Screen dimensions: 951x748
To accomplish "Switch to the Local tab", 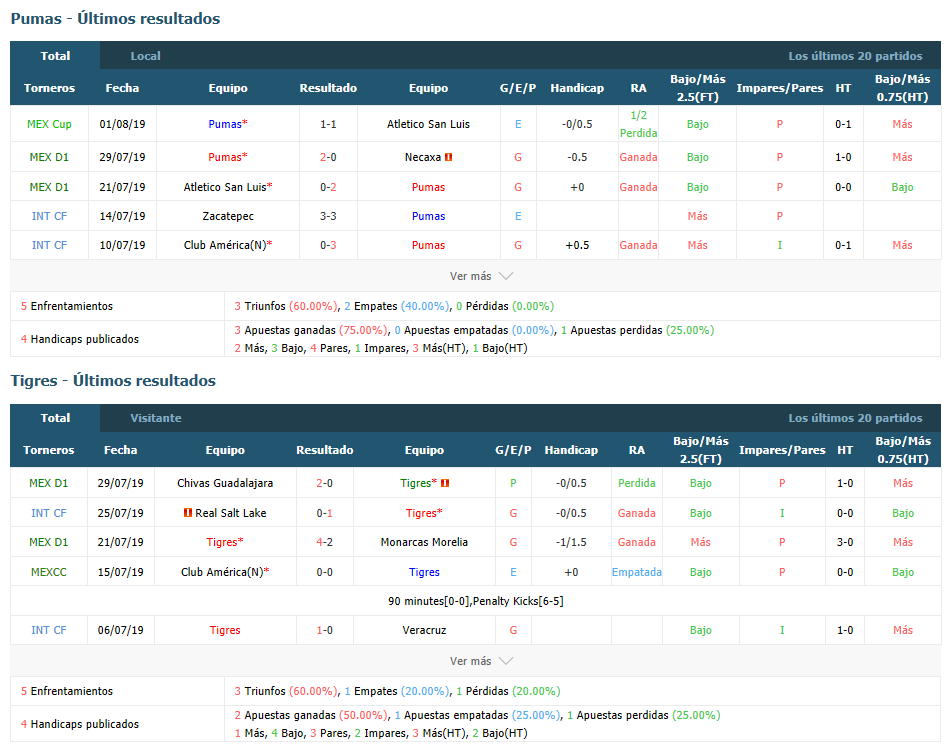I will [146, 56].
